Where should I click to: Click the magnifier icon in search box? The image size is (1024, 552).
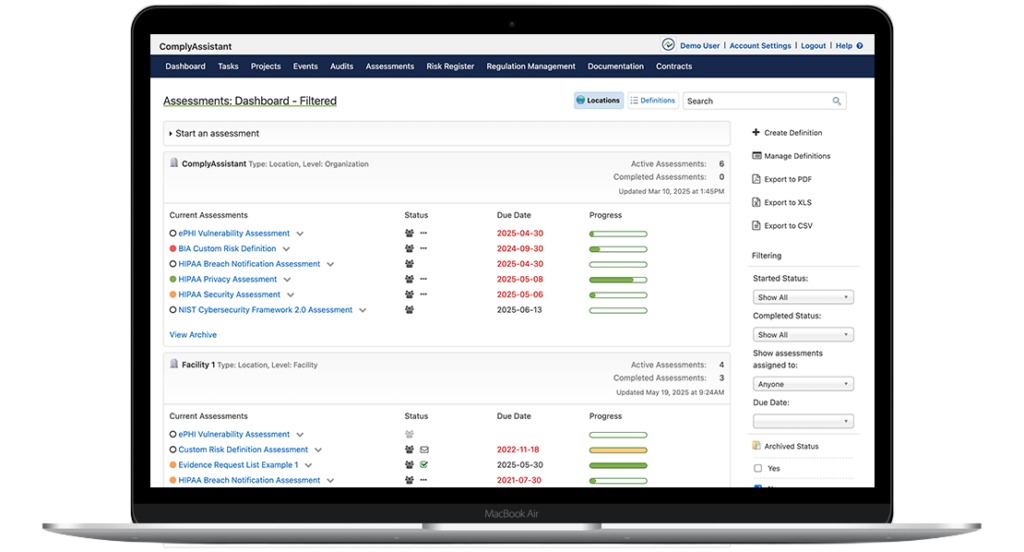click(836, 101)
